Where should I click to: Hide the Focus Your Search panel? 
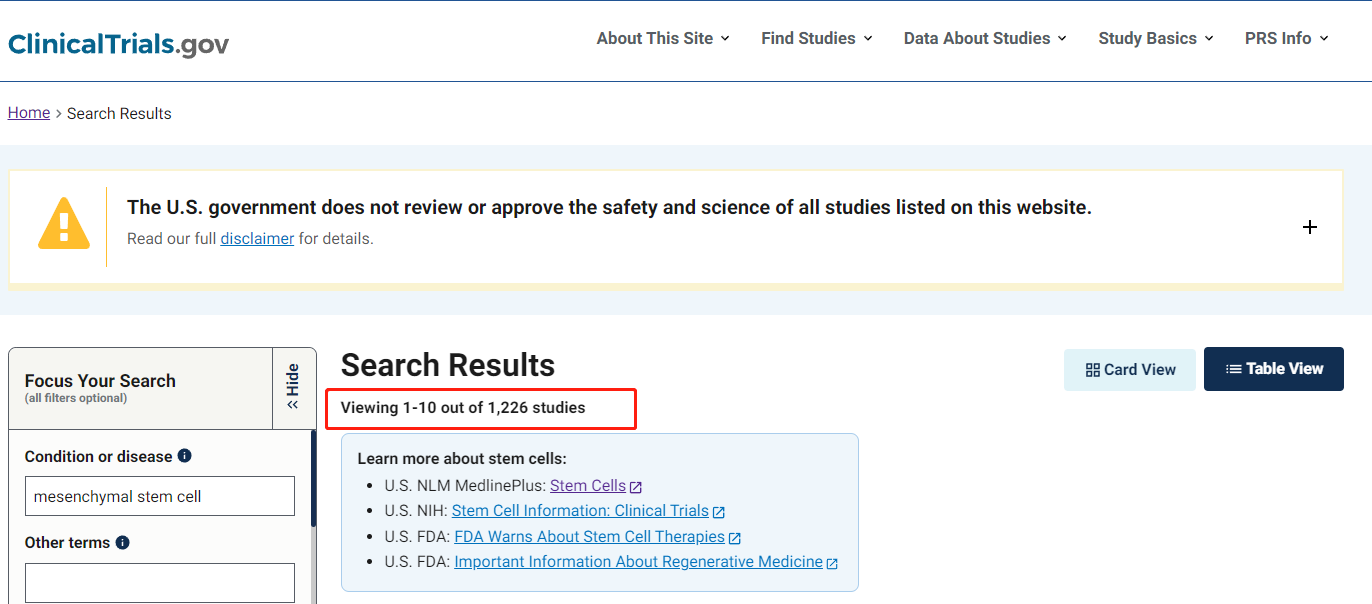[293, 388]
